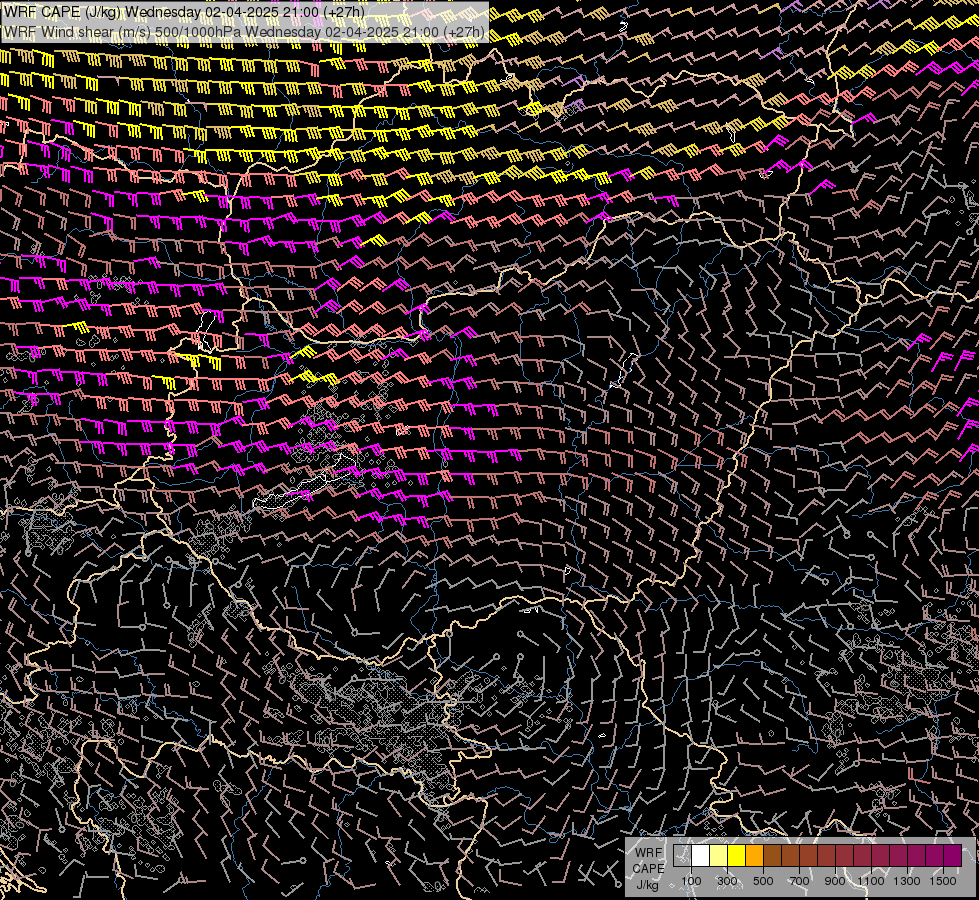The image size is (979, 900).
Task: Click the 100 legend value
Action: click(691, 881)
